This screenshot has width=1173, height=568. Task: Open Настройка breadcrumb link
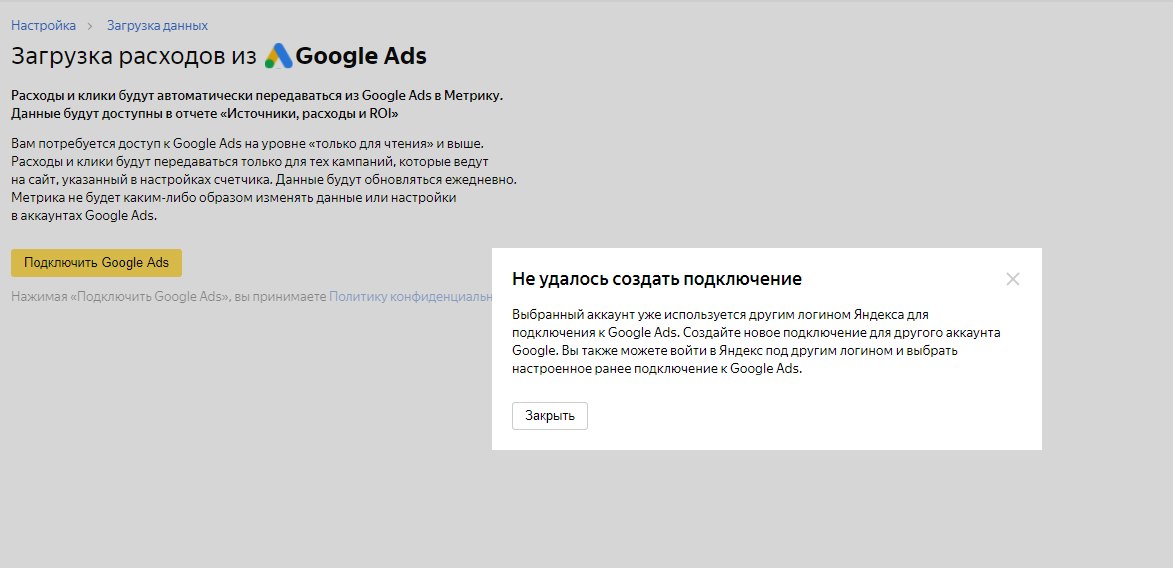coord(43,25)
